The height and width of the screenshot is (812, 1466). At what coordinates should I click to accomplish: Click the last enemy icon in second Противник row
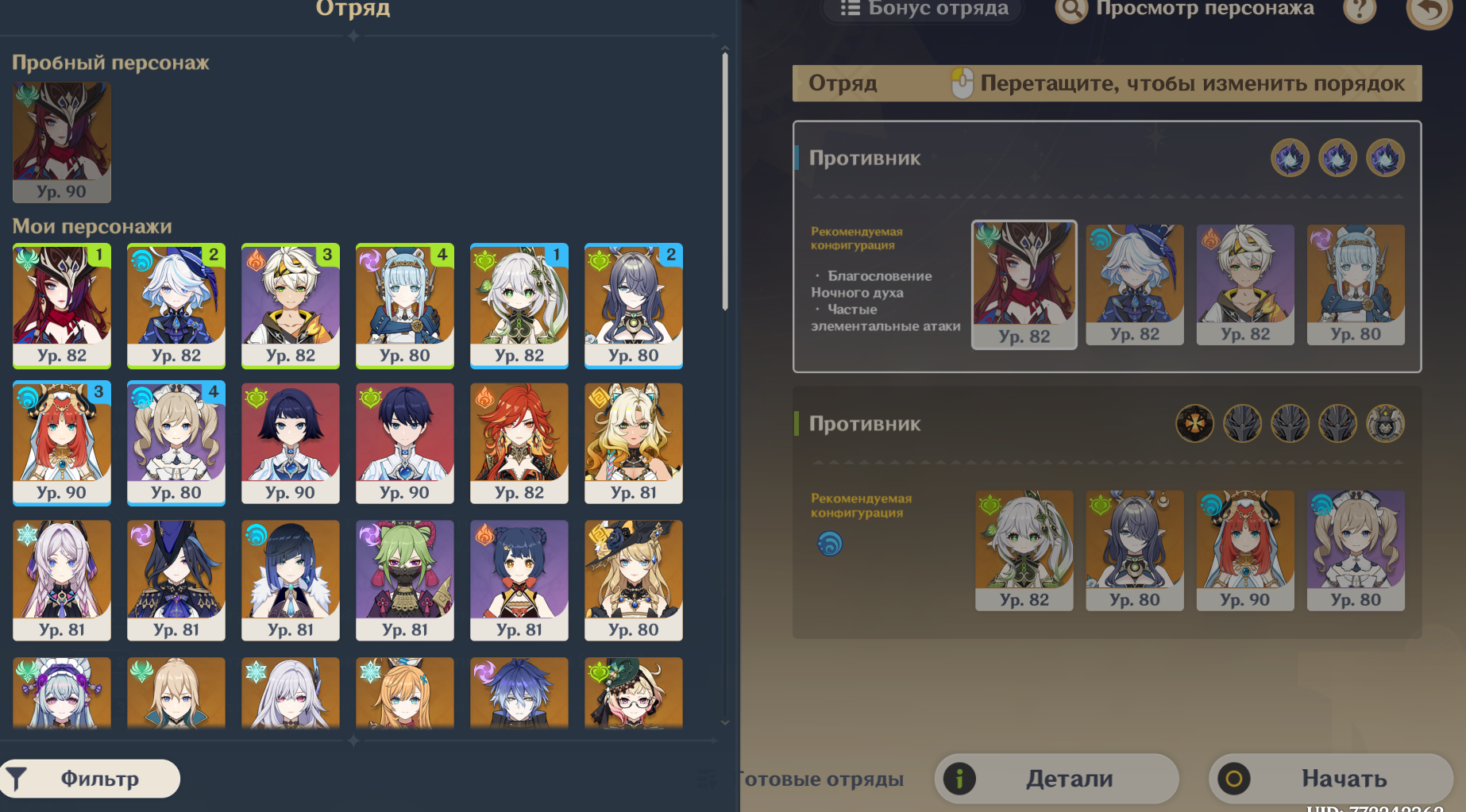1386,424
